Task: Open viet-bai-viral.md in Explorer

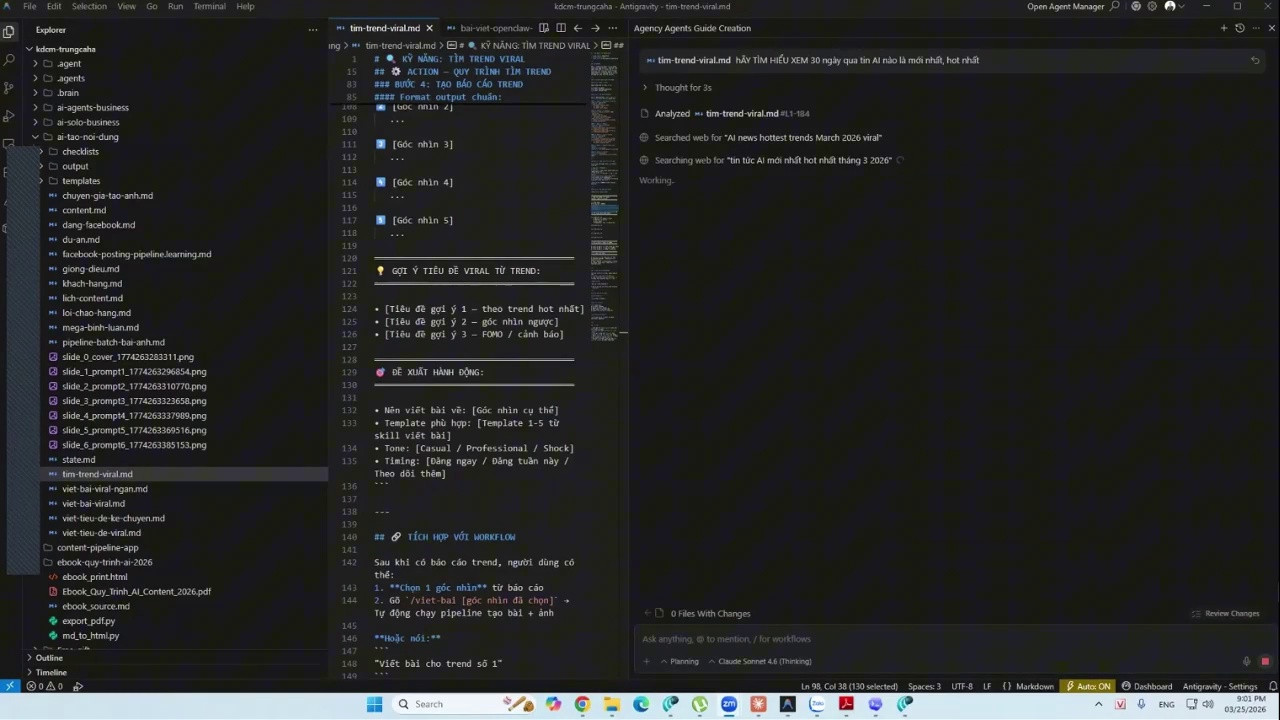Action: click(x=93, y=504)
